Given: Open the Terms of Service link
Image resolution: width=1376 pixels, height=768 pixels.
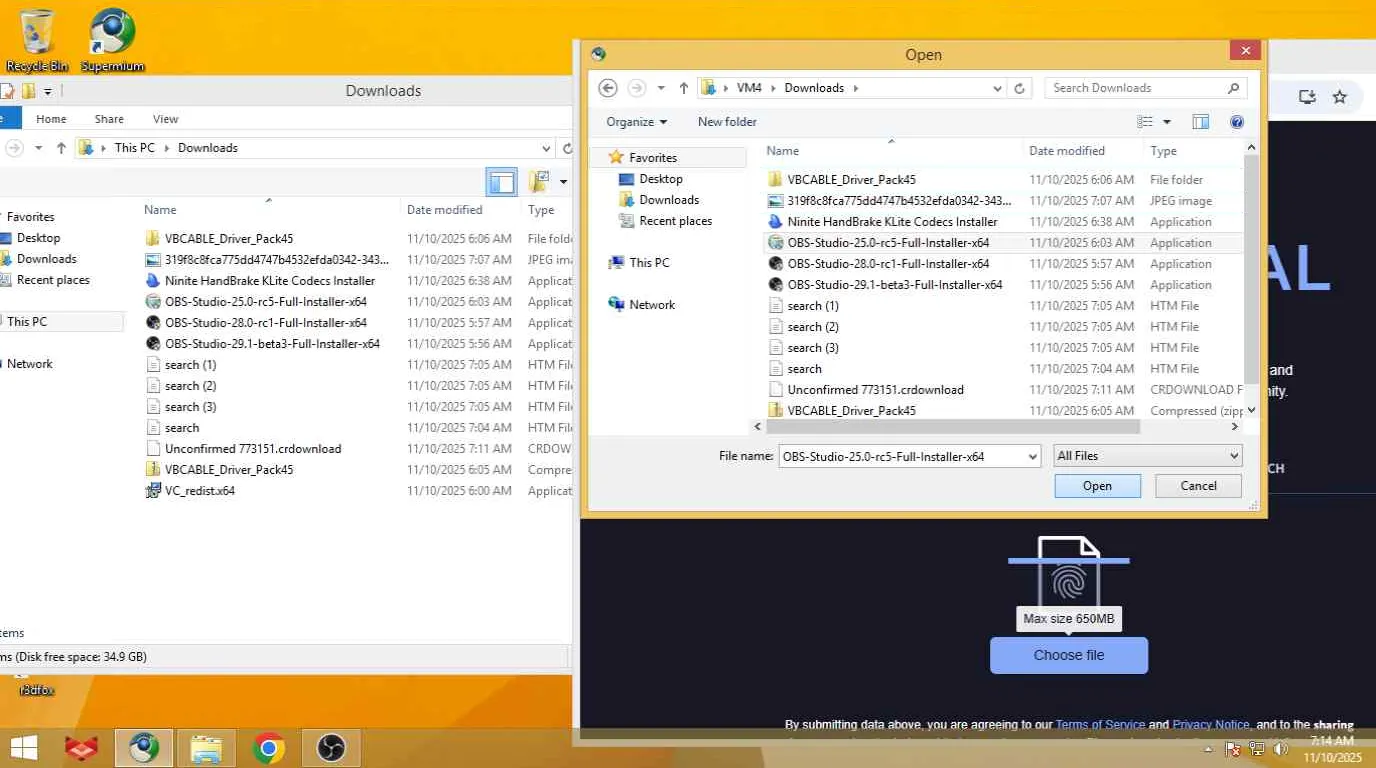Looking at the screenshot, I should tap(1100, 725).
